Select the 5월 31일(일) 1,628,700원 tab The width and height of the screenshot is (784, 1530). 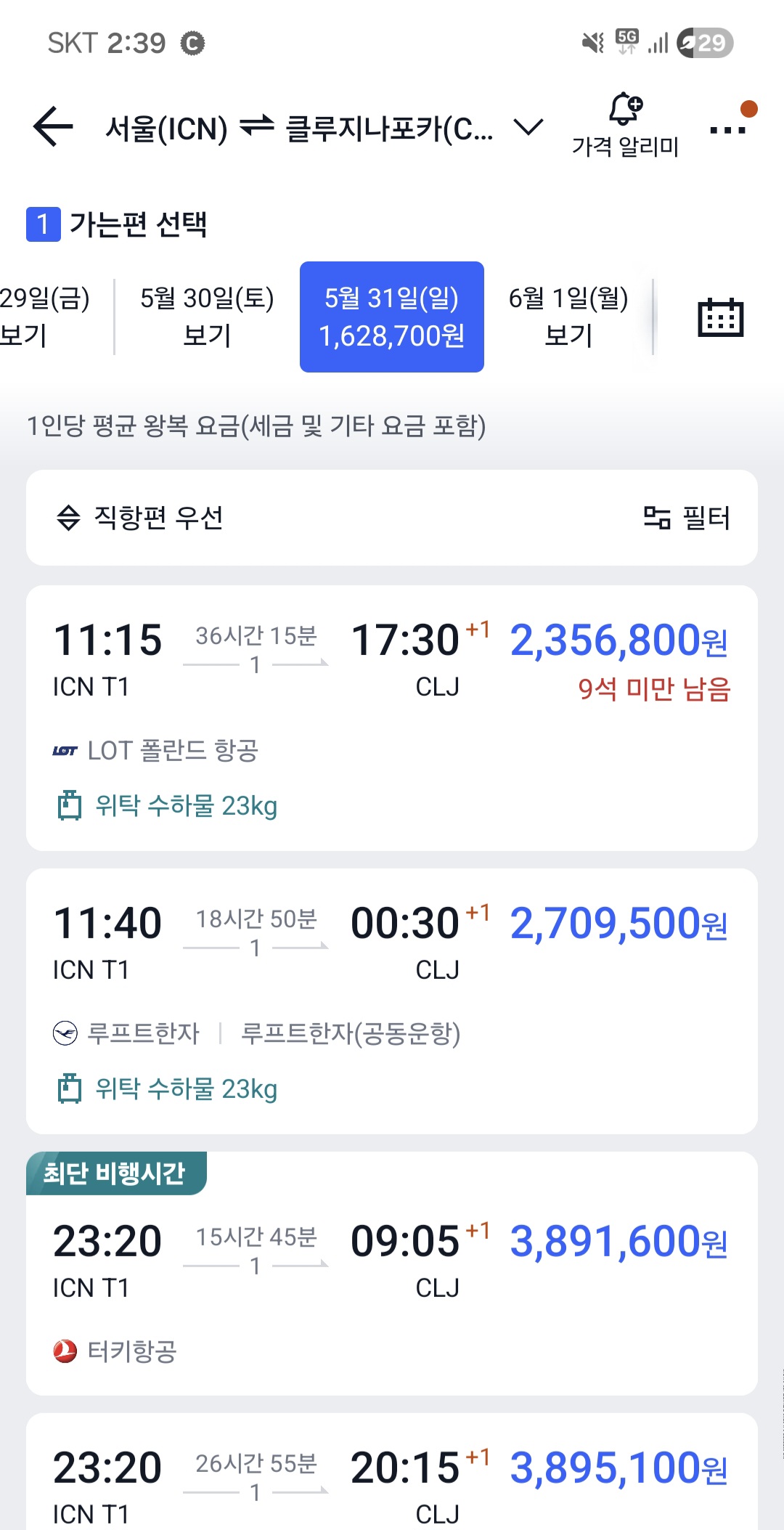(x=392, y=317)
